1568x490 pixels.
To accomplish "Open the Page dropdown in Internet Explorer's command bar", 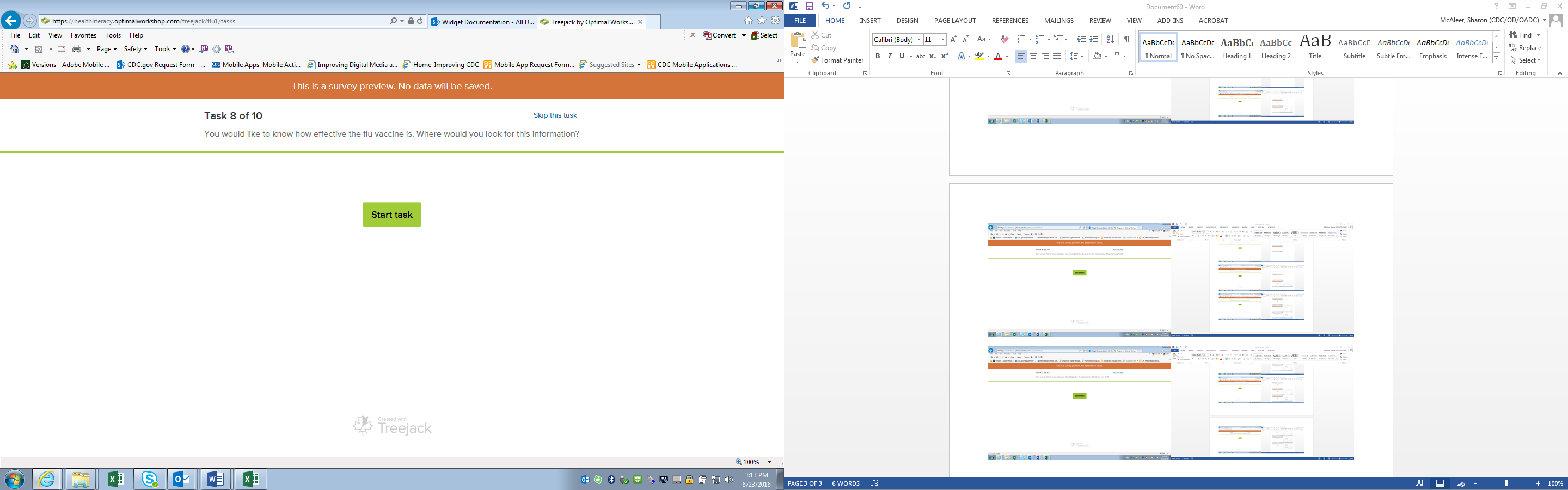I will pos(107,50).
